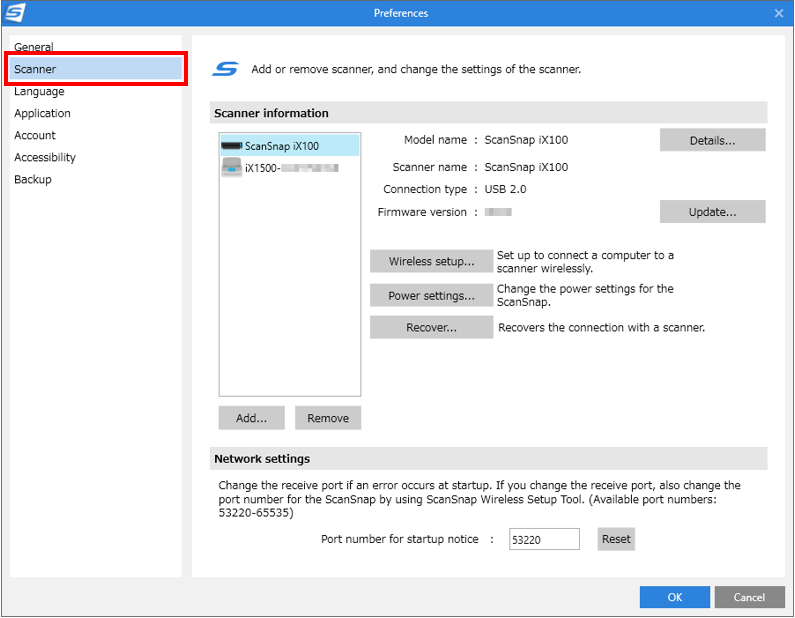Click the Scanner name value ScanSnap iX100
The width and height of the screenshot is (795, 618).
click(526, 167)
